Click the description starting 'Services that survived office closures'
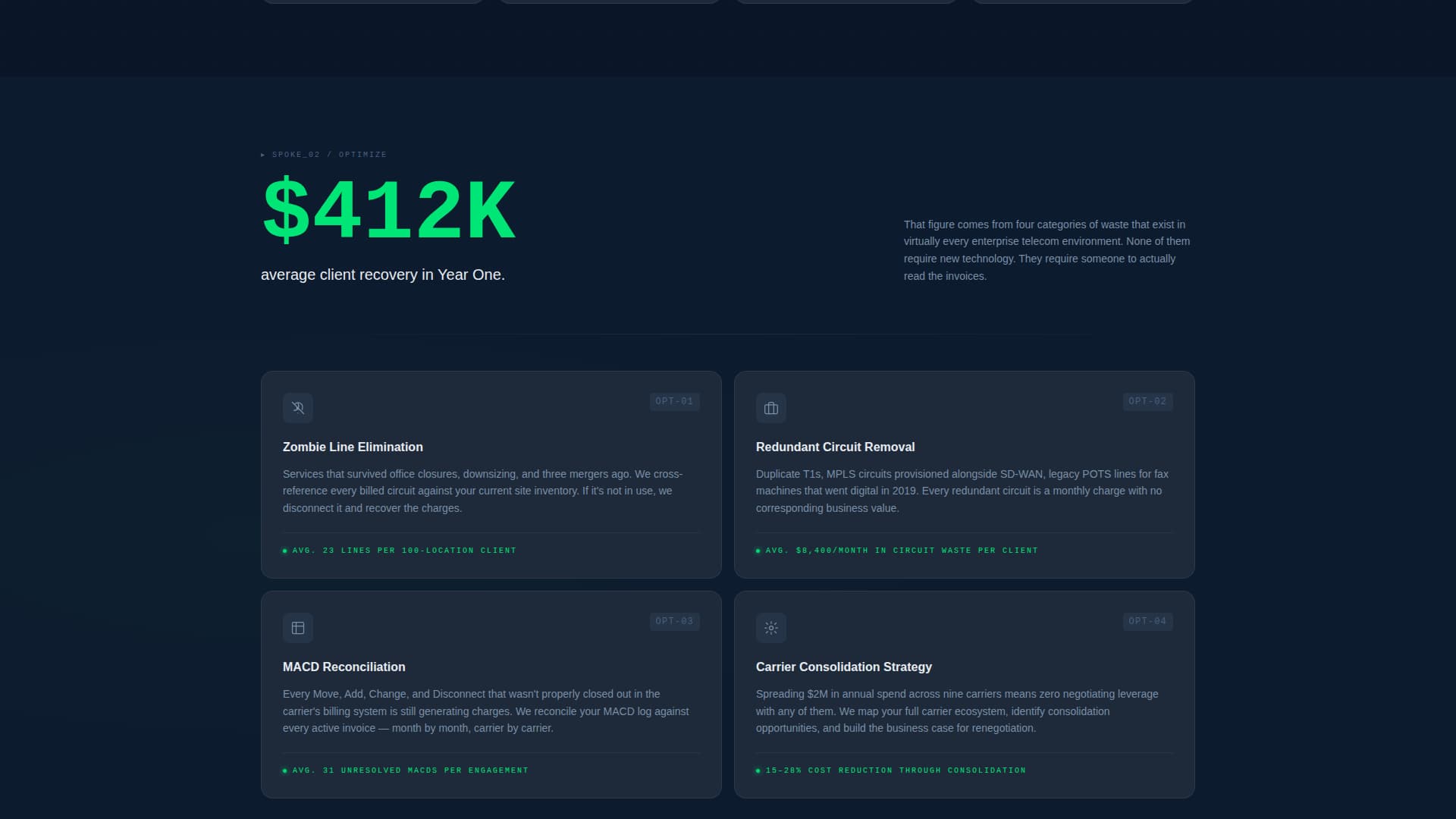Screen dimensions: 1456x819 pos(483,491)
